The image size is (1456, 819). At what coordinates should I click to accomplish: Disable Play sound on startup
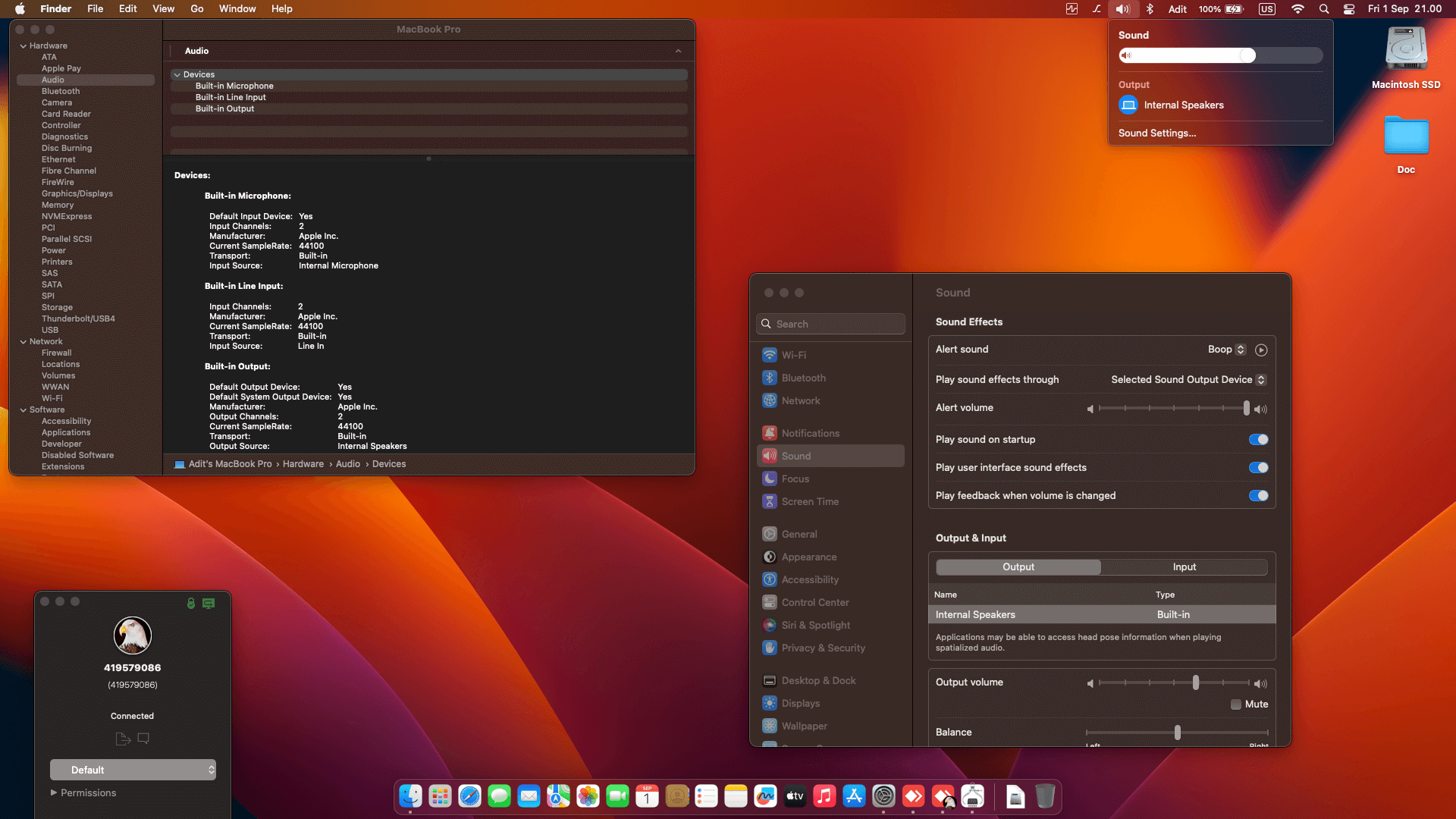pos(1258,439)
